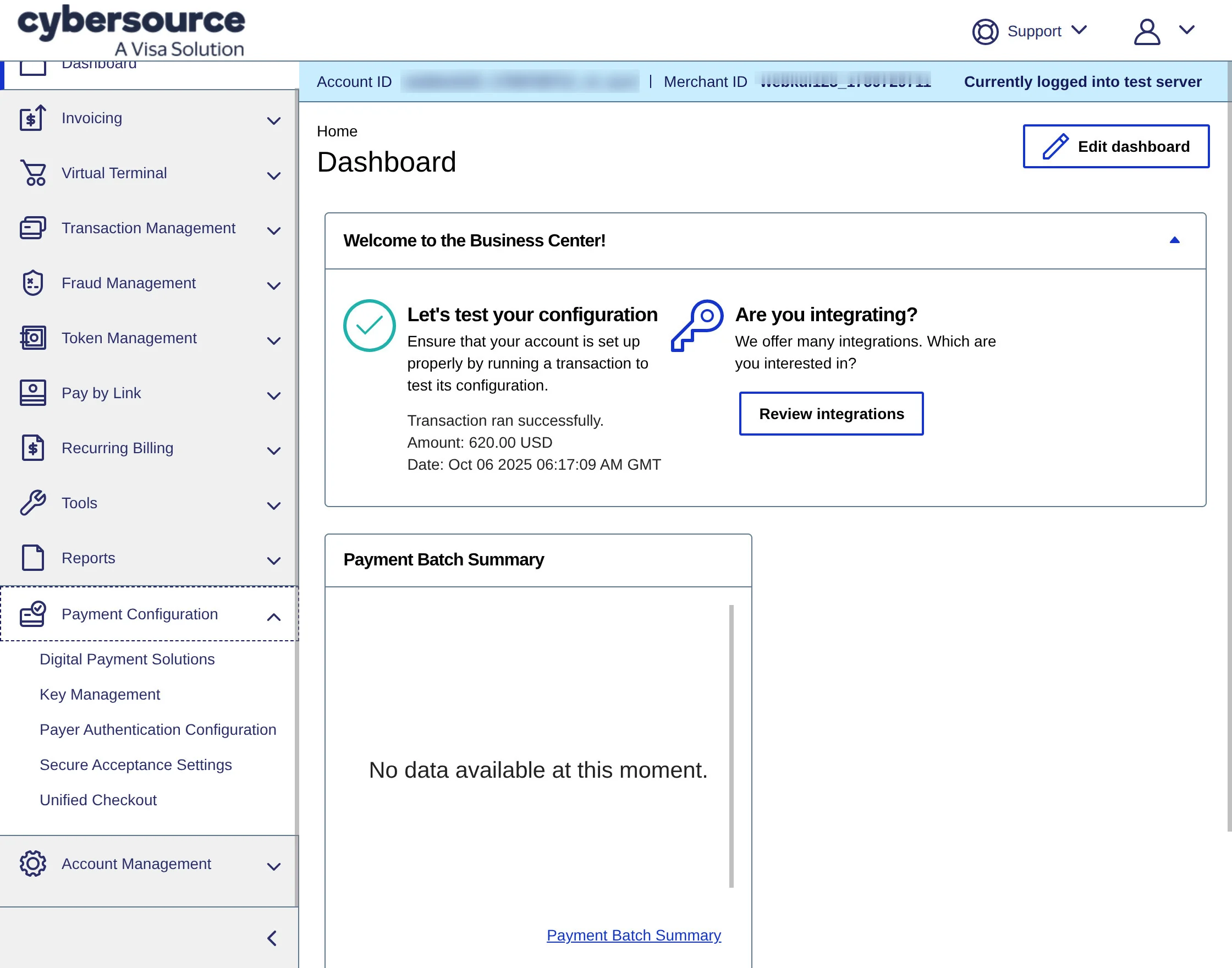Click the user account profile icon
Screen dimensions: 1232x968
[x=1146, y=32]
